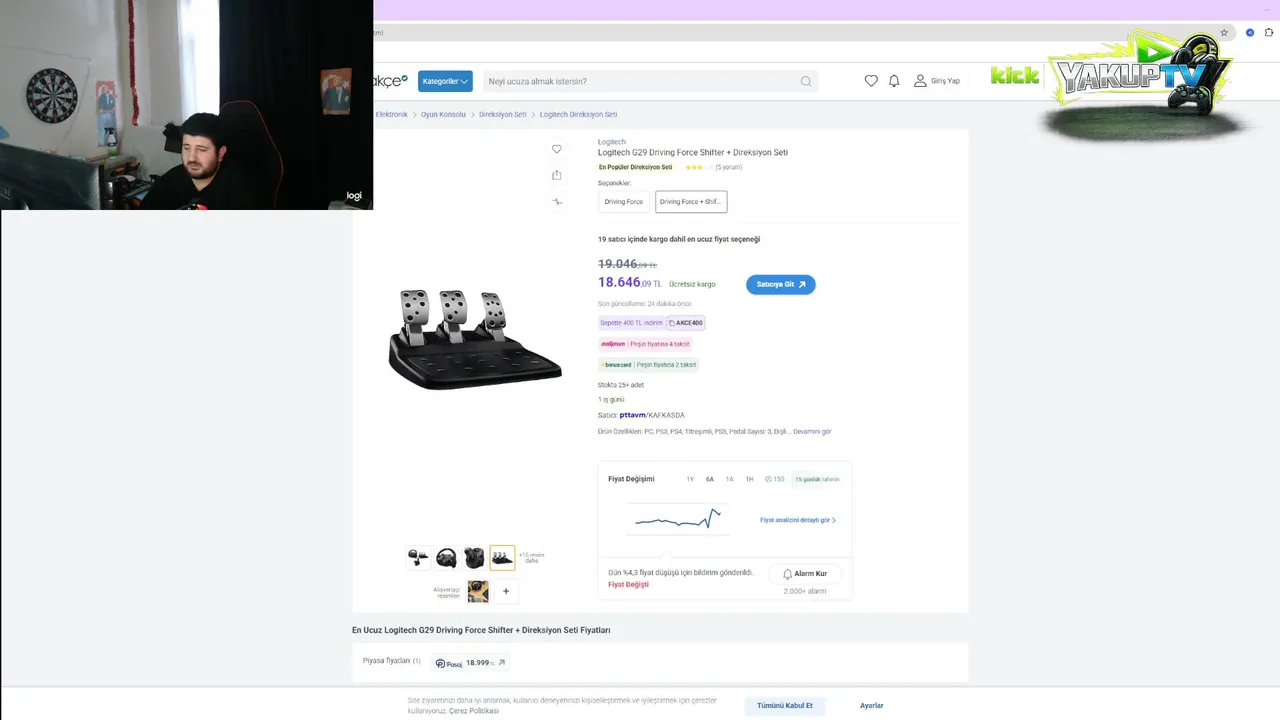Click the compare icon beside product image

(557, 201)
